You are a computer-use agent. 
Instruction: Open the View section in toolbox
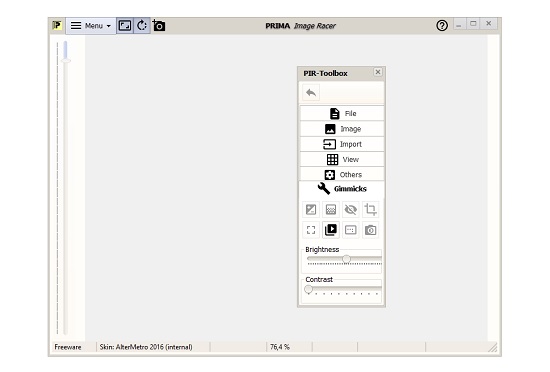(x=342, y=159)
